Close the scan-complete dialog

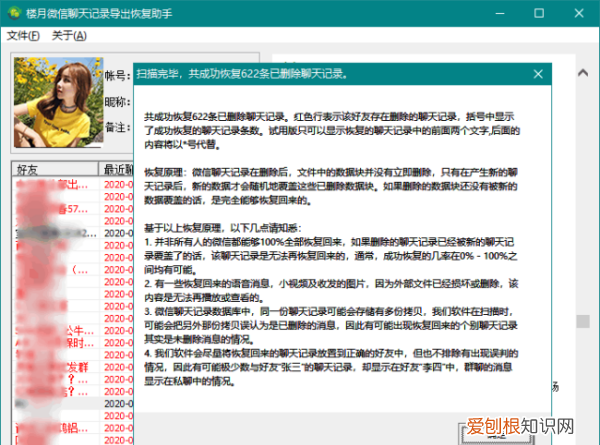point(538,74)
